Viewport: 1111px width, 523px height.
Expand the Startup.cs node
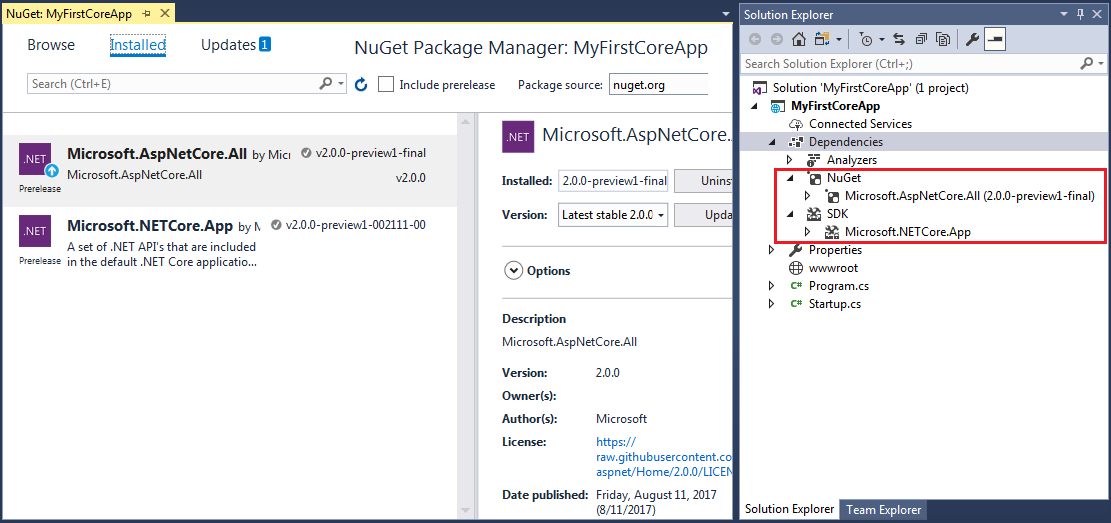click(x=772, y=304)
